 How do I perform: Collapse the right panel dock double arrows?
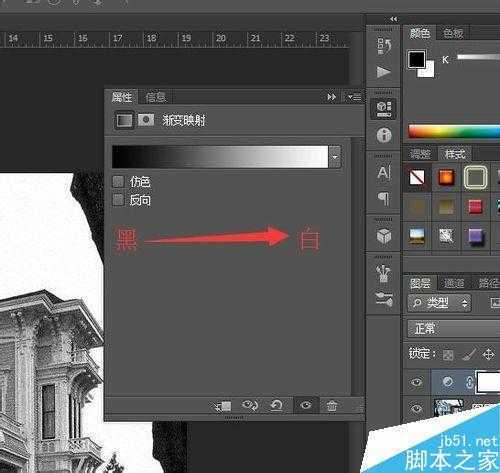(x=394, y=19)
